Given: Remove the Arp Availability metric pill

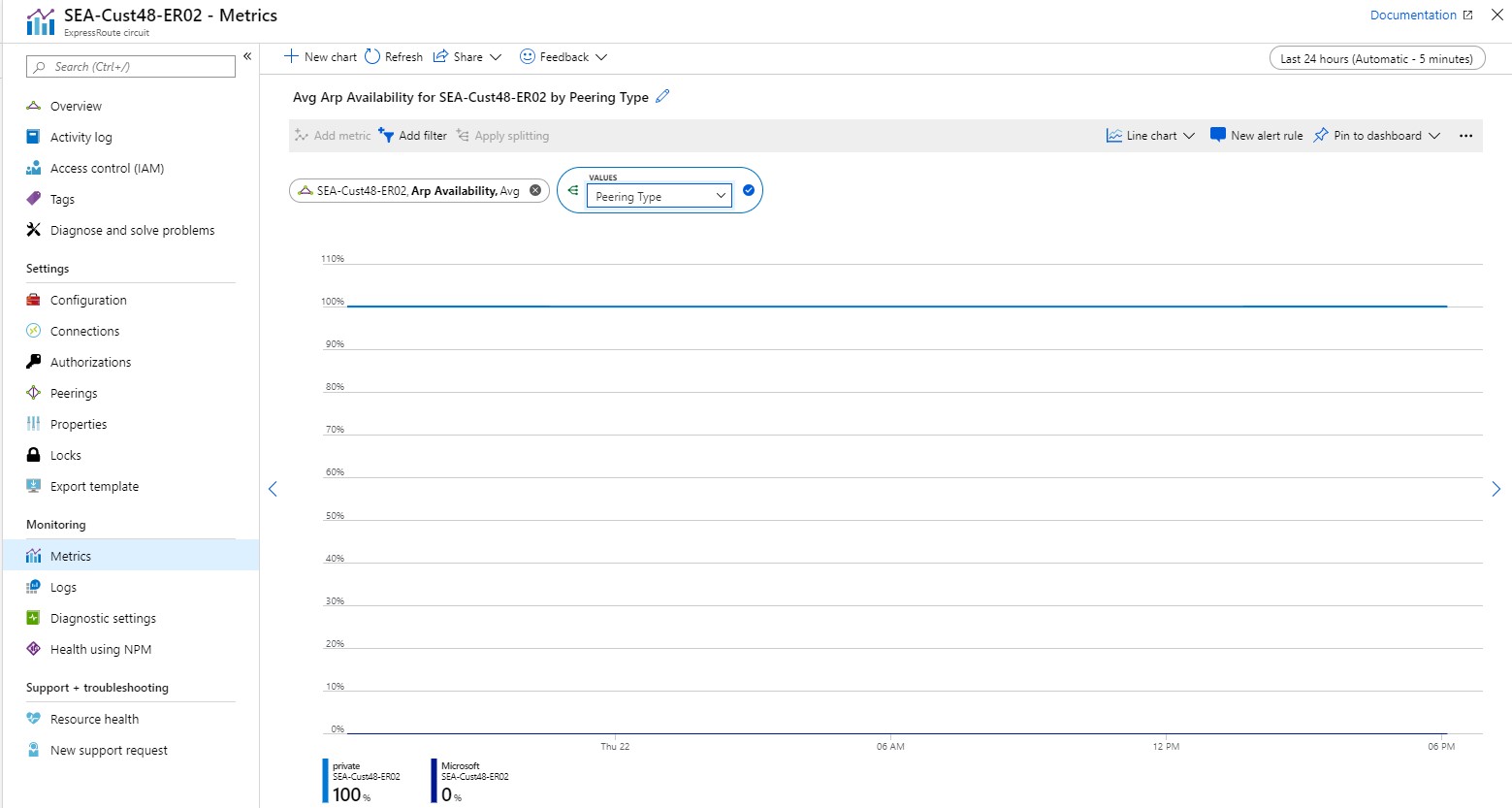Looking at the screenshot, I should [535, 190].
